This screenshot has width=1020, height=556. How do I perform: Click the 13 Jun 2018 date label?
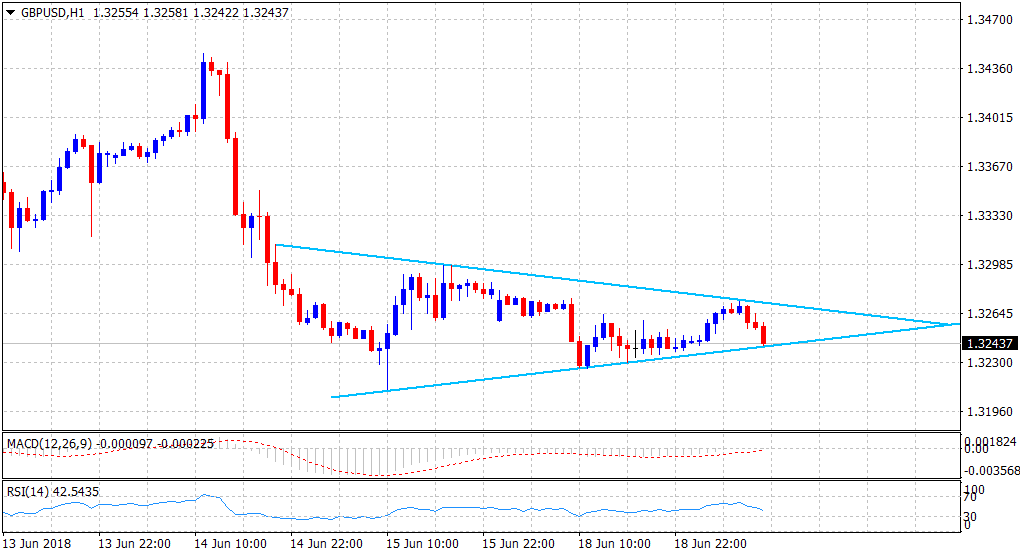(x=38, y=544)
